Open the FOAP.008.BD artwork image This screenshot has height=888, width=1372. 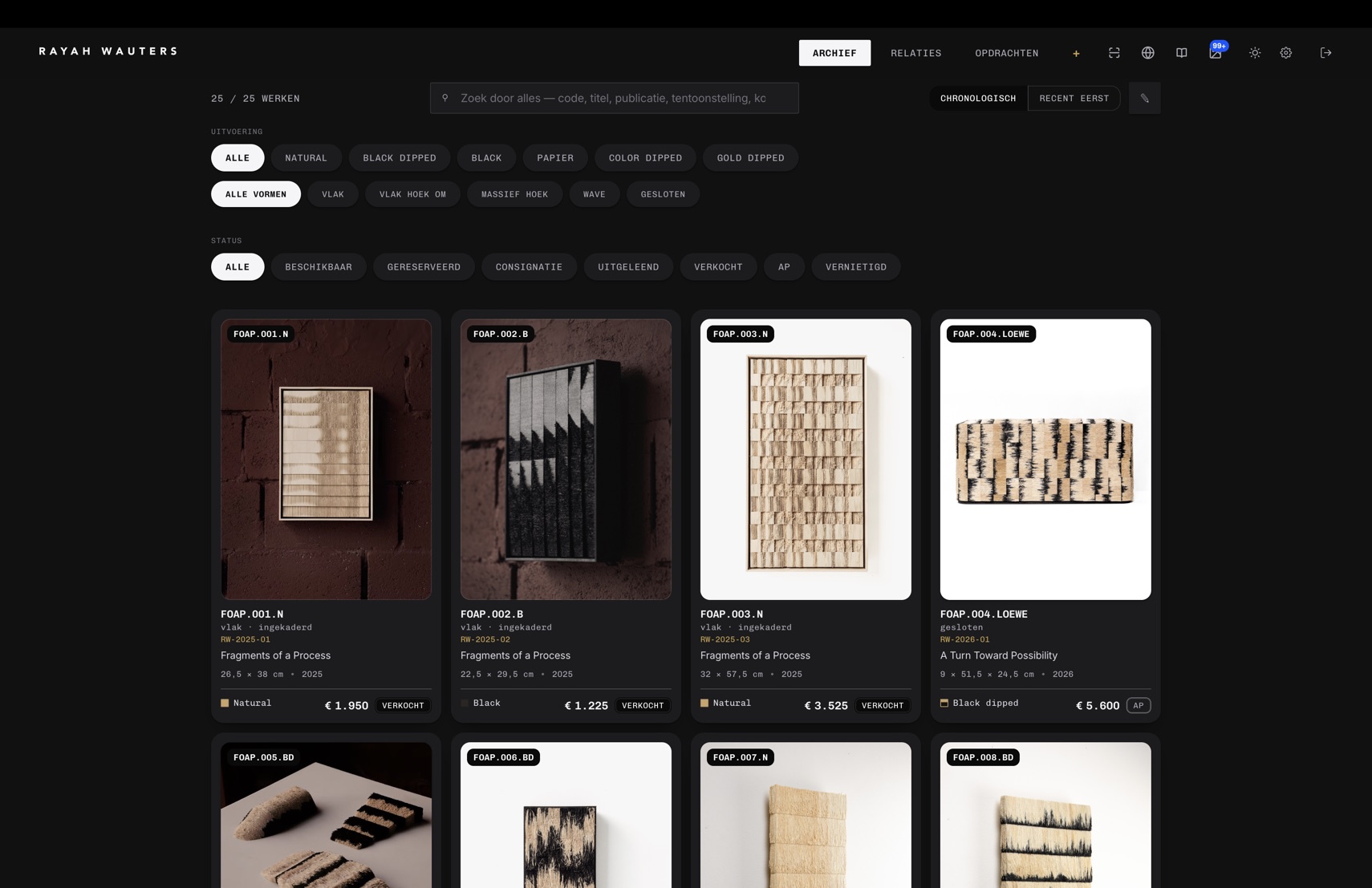[1045, 815]
